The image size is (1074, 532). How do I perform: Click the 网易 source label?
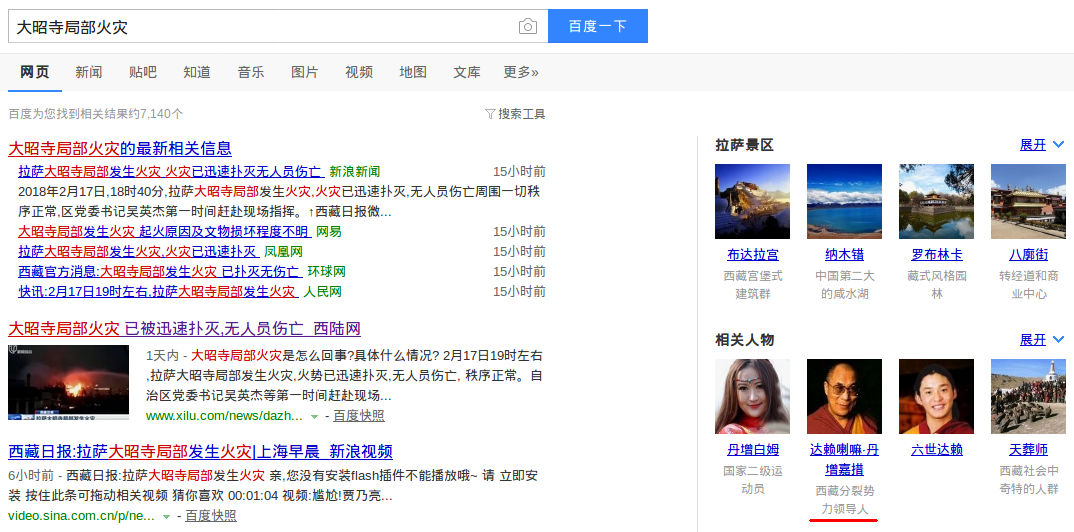(x=329, y=231)
